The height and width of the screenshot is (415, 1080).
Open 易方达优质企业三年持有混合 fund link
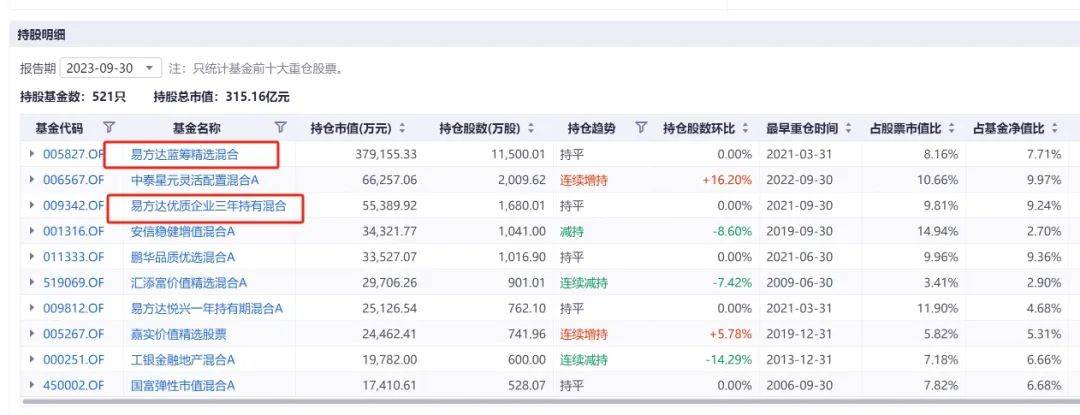click(208, 206)
